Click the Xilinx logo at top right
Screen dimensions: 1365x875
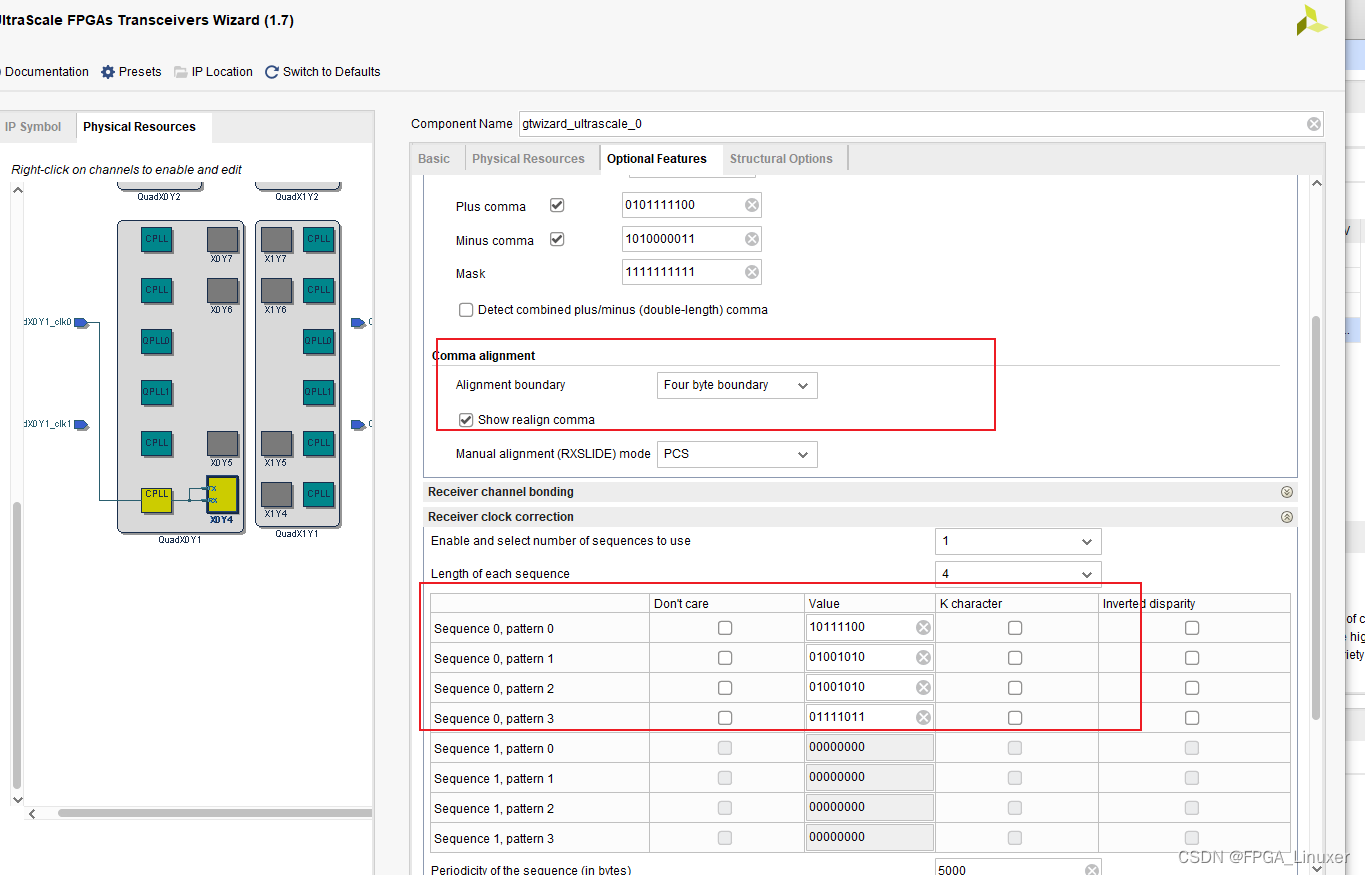point(1311,20)
